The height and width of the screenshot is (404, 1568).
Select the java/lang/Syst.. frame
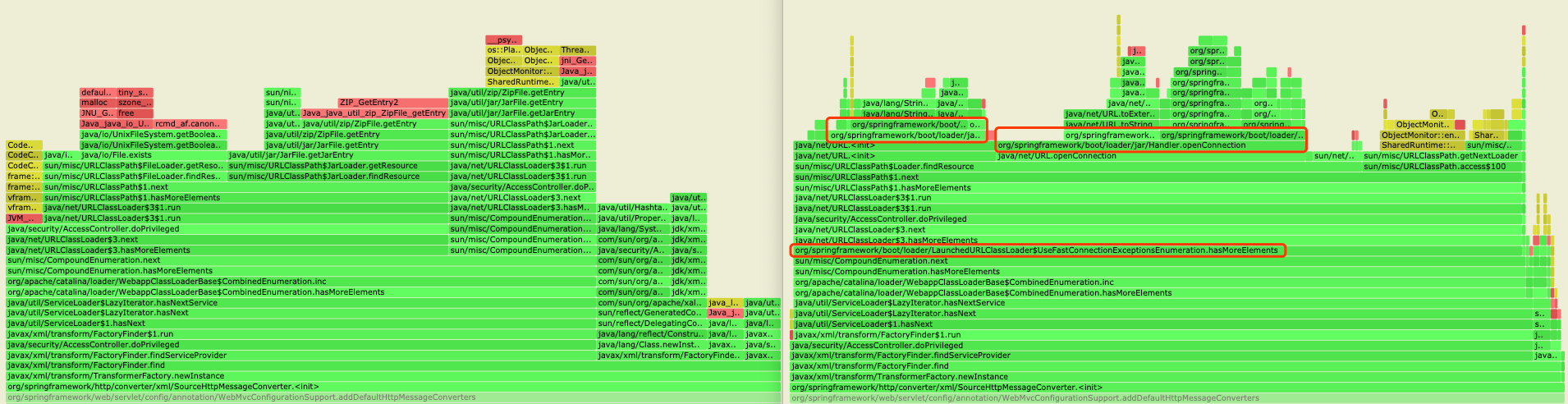pos(633,229)
